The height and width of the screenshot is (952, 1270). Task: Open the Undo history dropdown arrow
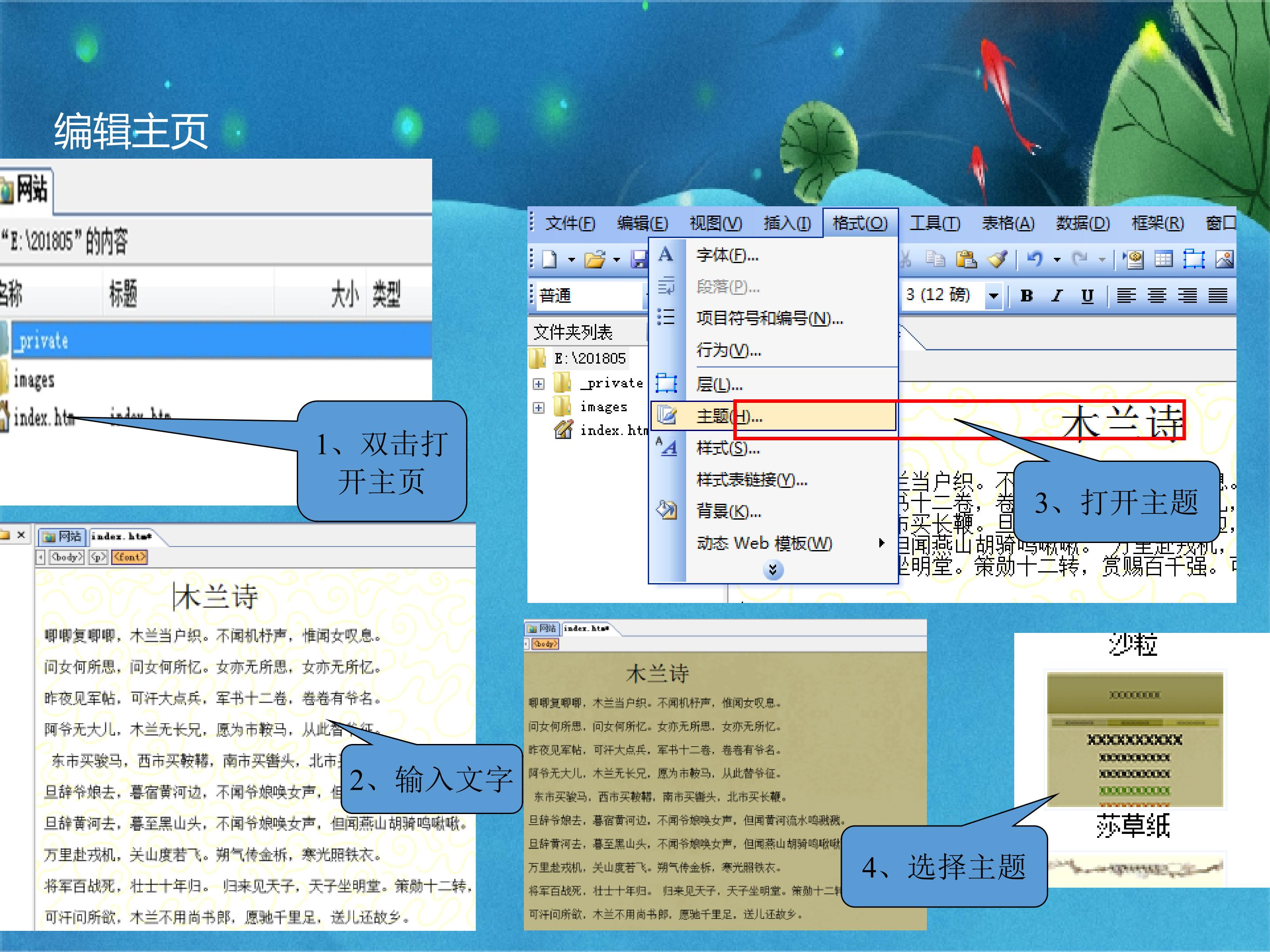(1057, 260)
